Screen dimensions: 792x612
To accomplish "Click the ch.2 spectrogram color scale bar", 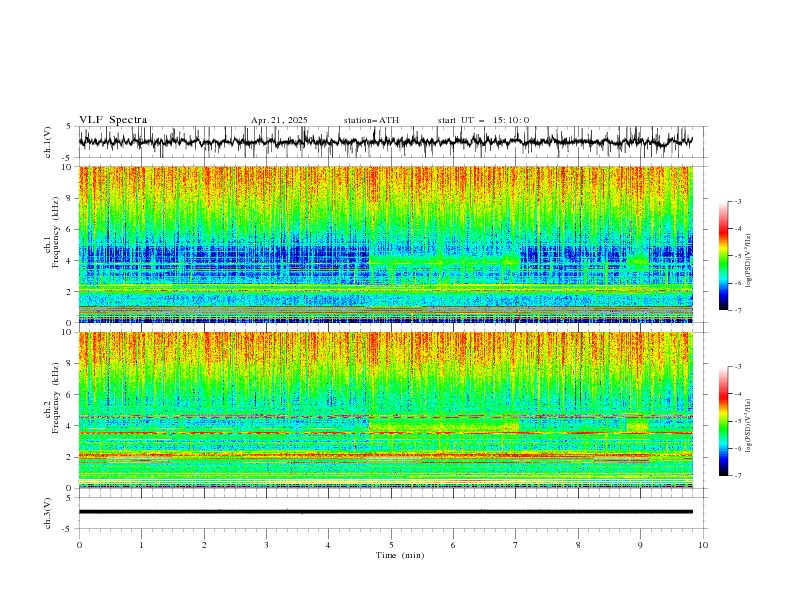I will (x=723, y=421).
